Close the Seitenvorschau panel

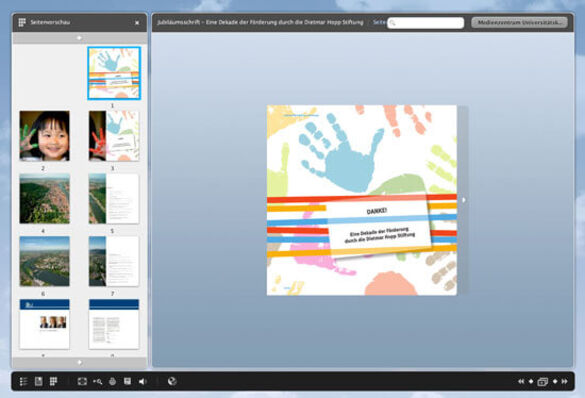pos(137,23)
